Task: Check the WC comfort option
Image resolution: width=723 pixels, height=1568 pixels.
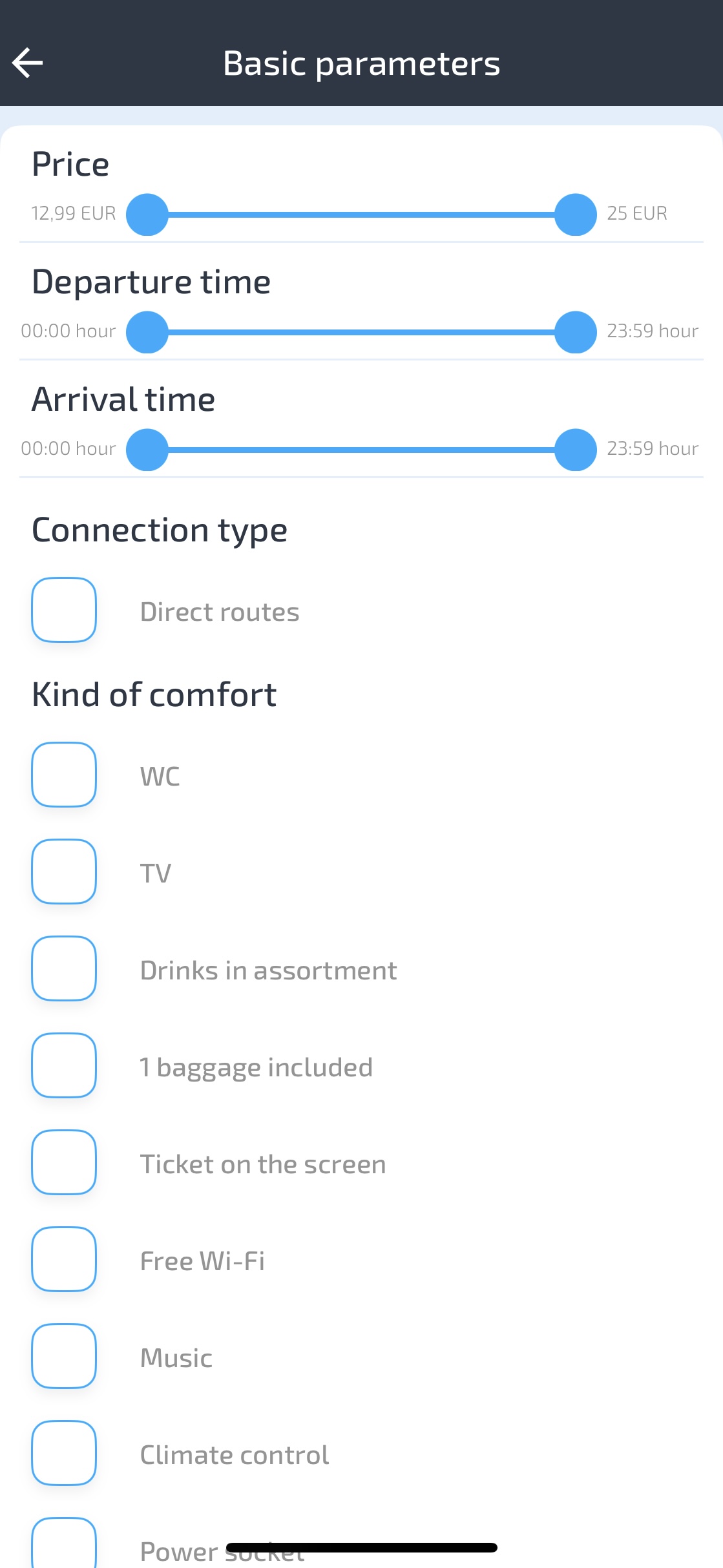Action: click(x=64, y=775)
